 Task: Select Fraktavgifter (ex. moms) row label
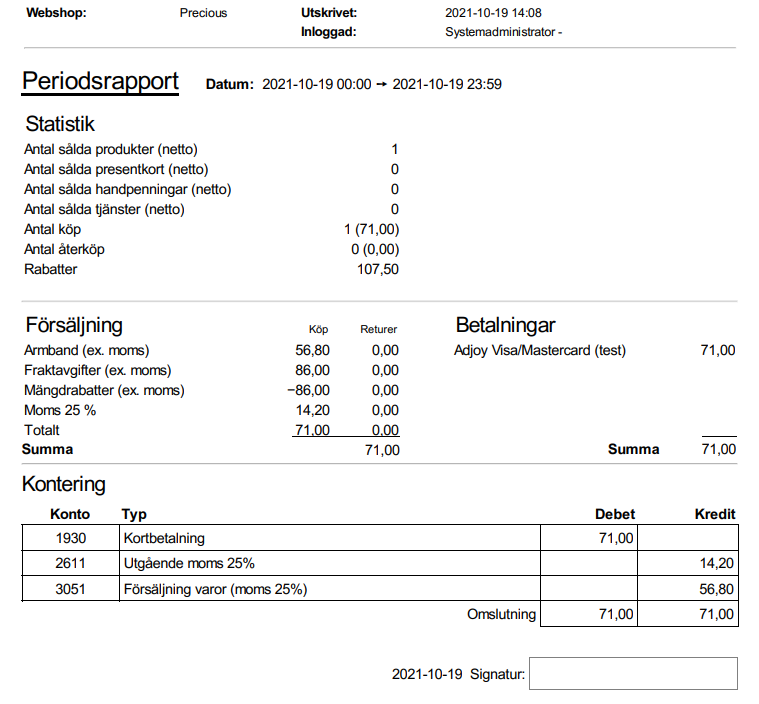click(x=98, y=370)
